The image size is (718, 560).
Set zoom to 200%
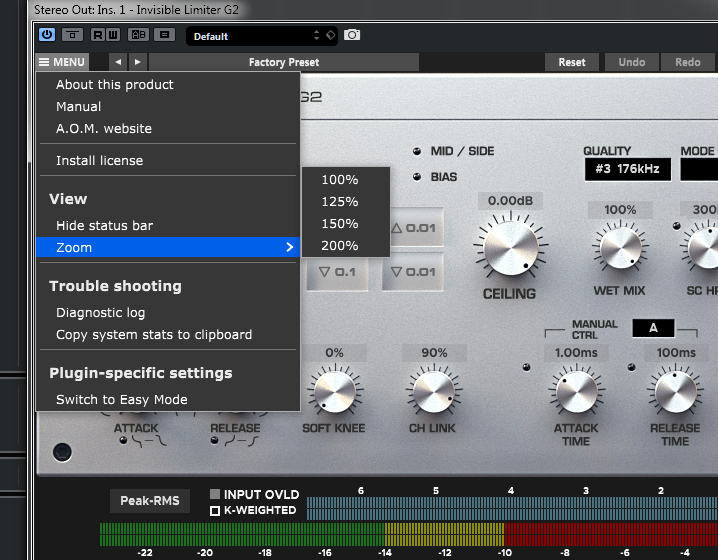(x=346, y=246)
